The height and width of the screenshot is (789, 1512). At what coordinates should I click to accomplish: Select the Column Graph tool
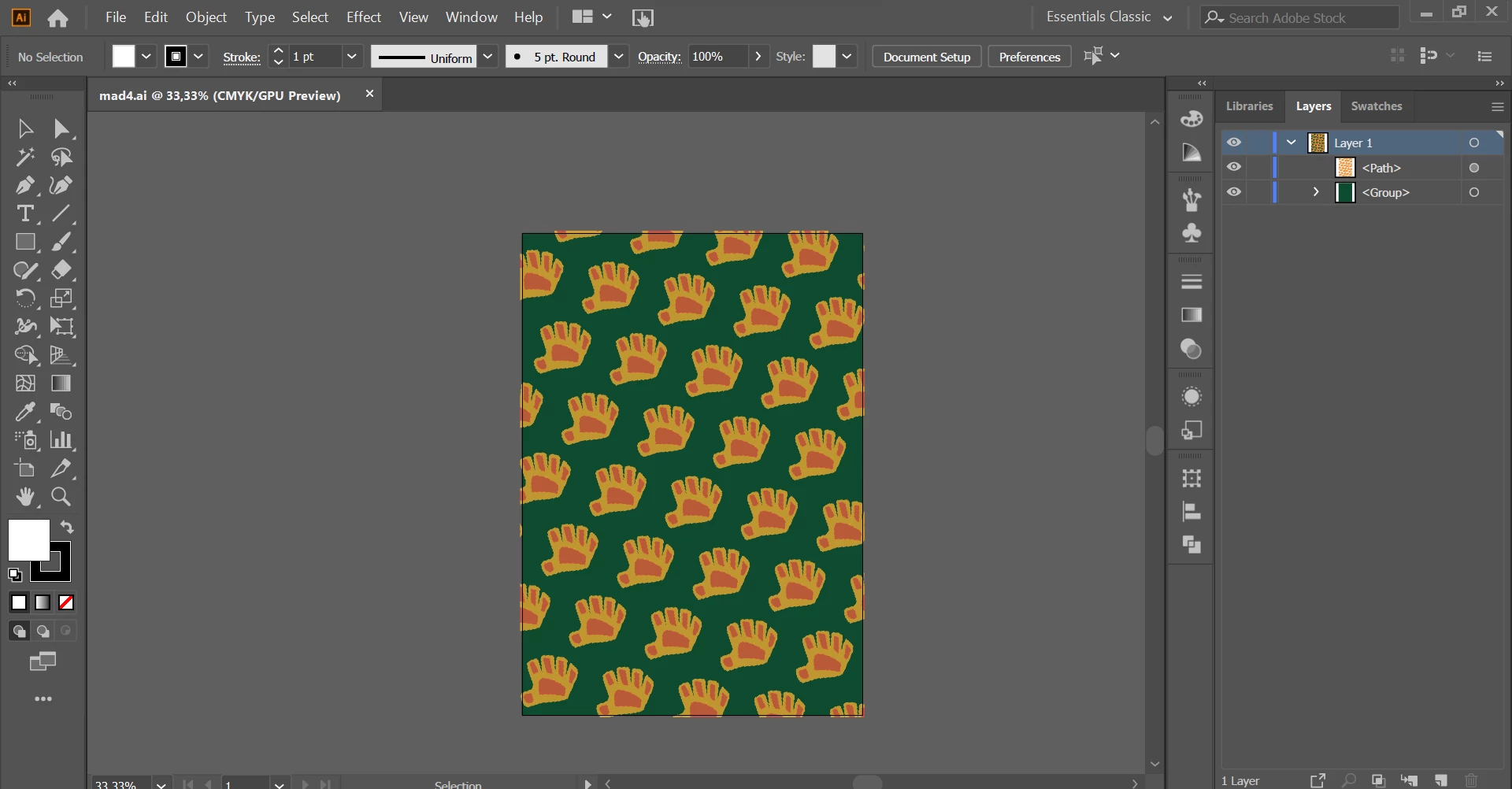point(61,440)
